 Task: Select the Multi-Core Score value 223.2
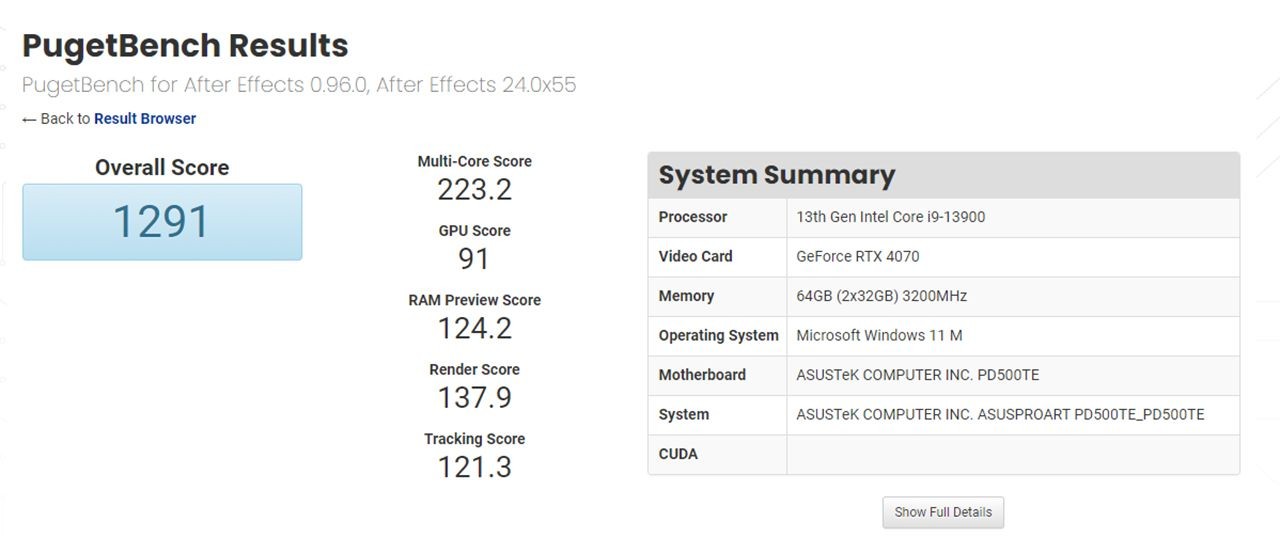[x=474, y=189]
